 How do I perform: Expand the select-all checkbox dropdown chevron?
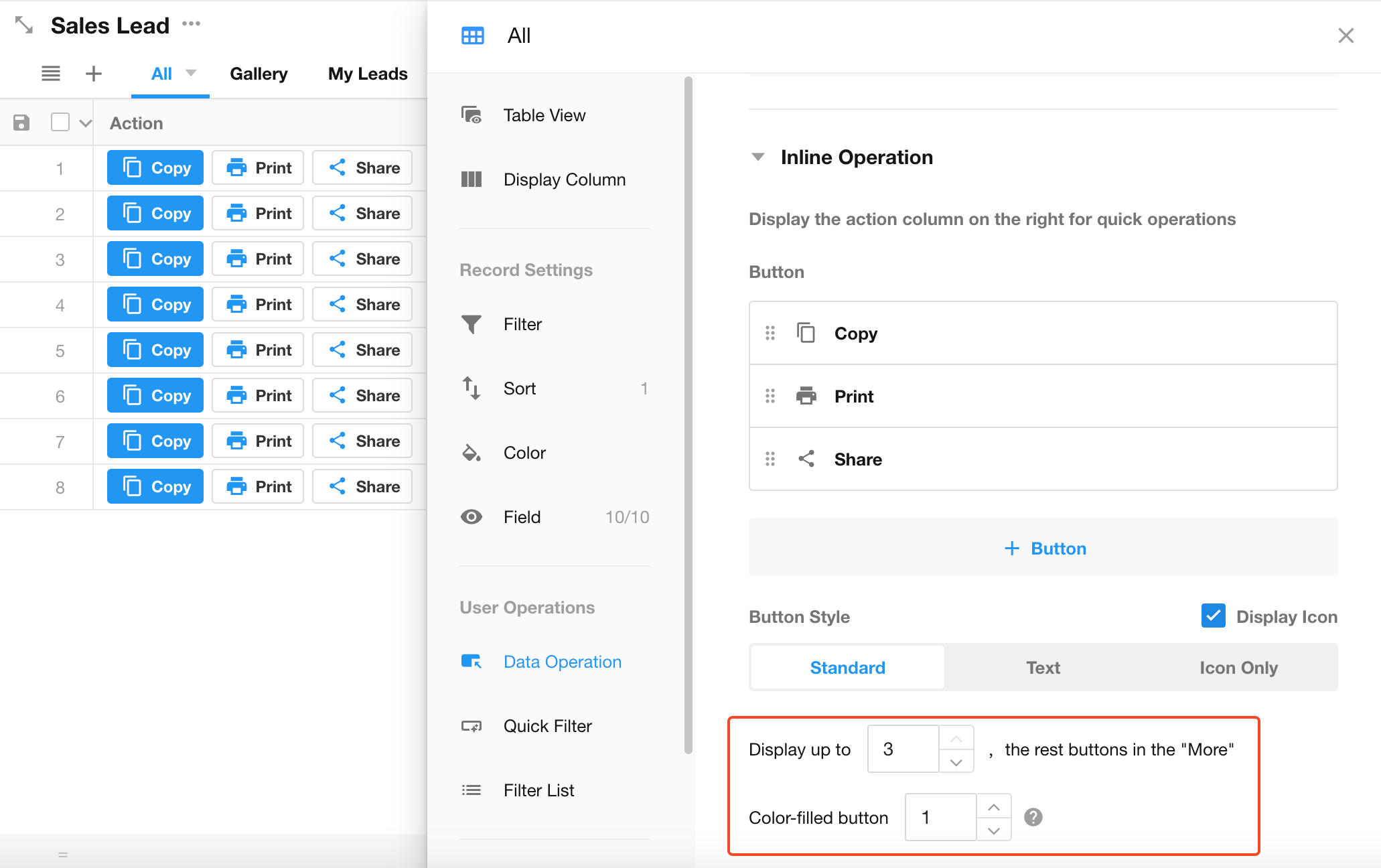point(85,123)
